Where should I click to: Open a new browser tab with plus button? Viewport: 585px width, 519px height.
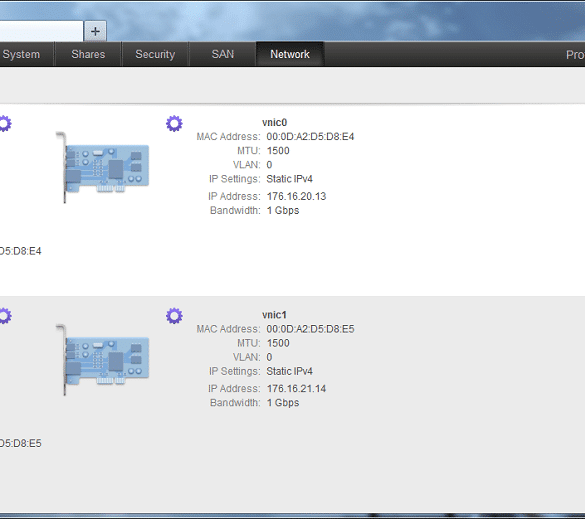point(96,31)
